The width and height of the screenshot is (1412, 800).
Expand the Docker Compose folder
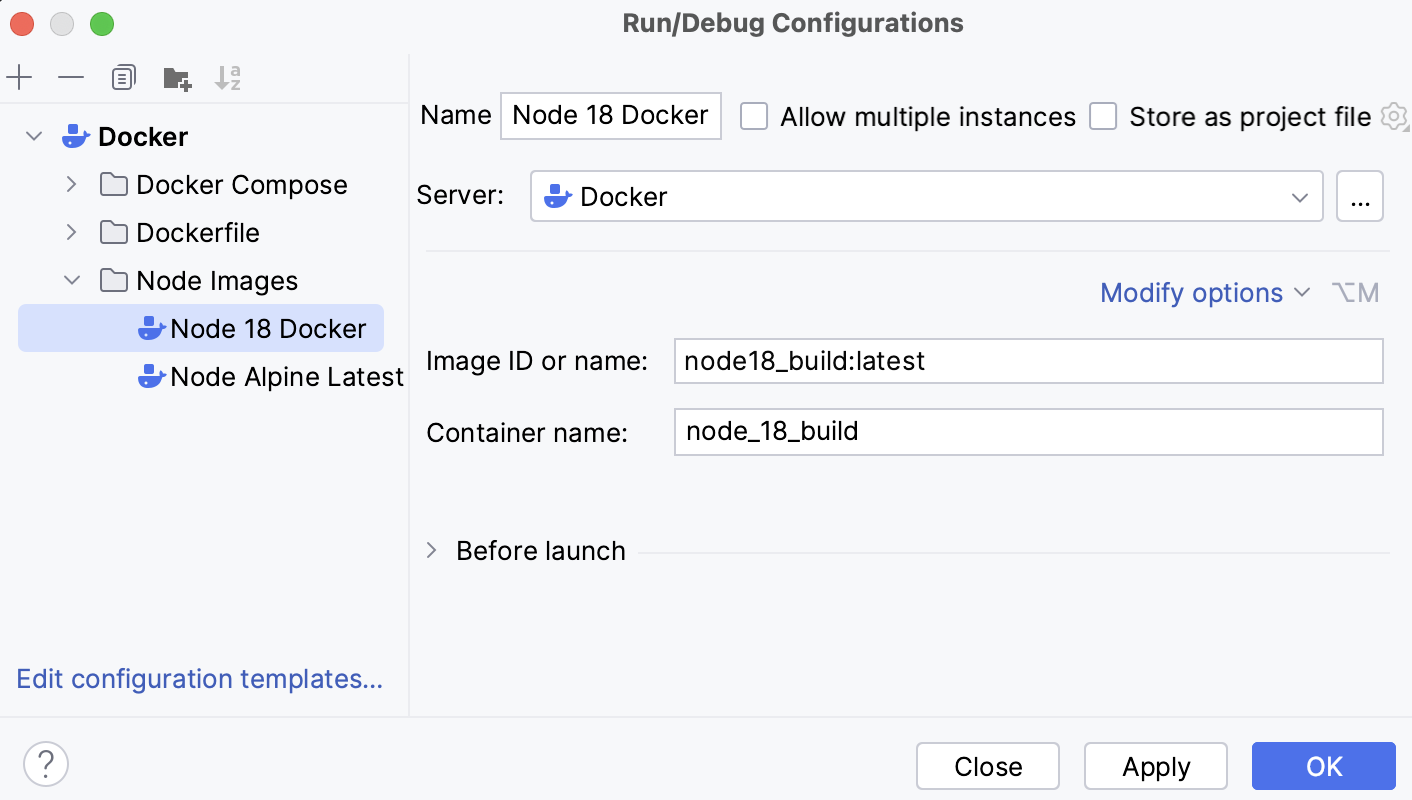[x=71, y=184]
